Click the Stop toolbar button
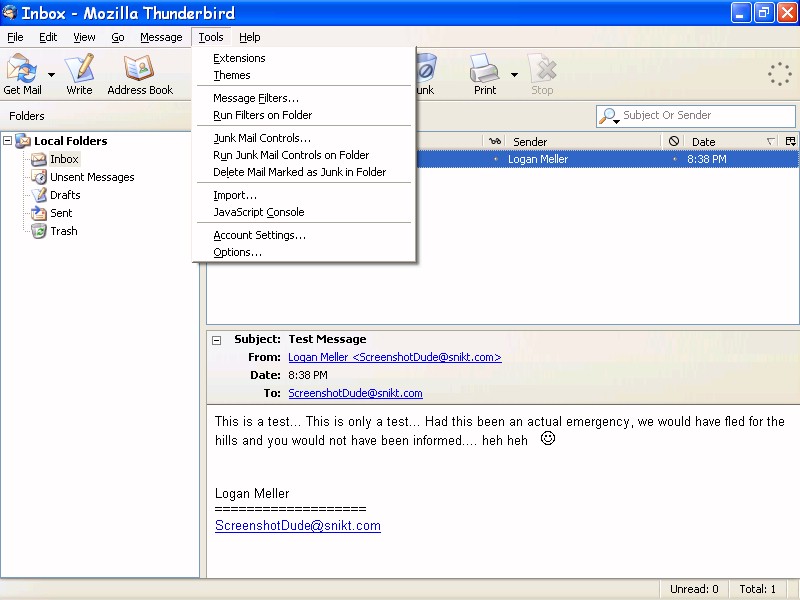Image resolution: width=800 pixels, height=600 pixels. point(542,74)
